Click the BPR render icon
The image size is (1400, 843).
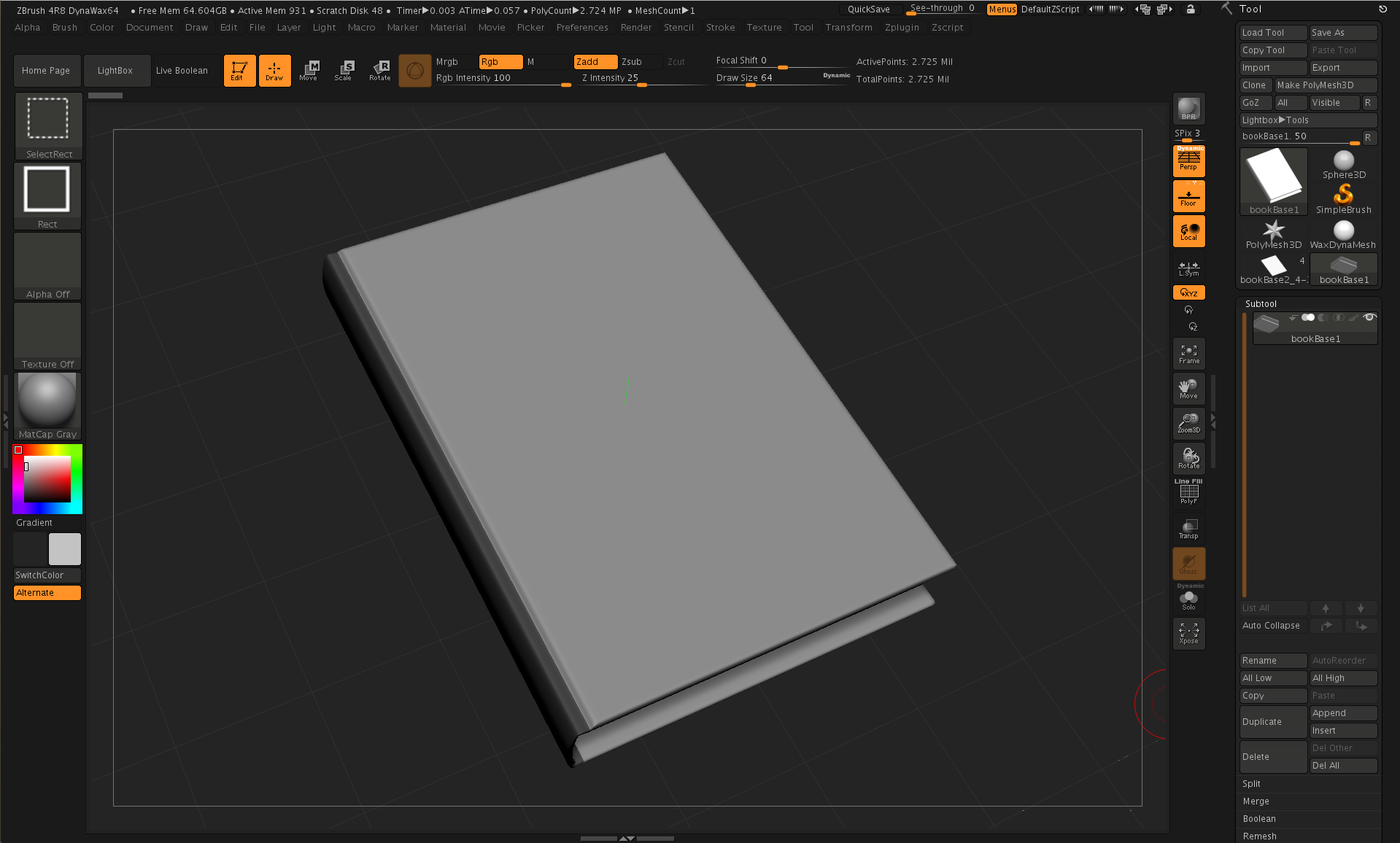tap(1188, 109)
